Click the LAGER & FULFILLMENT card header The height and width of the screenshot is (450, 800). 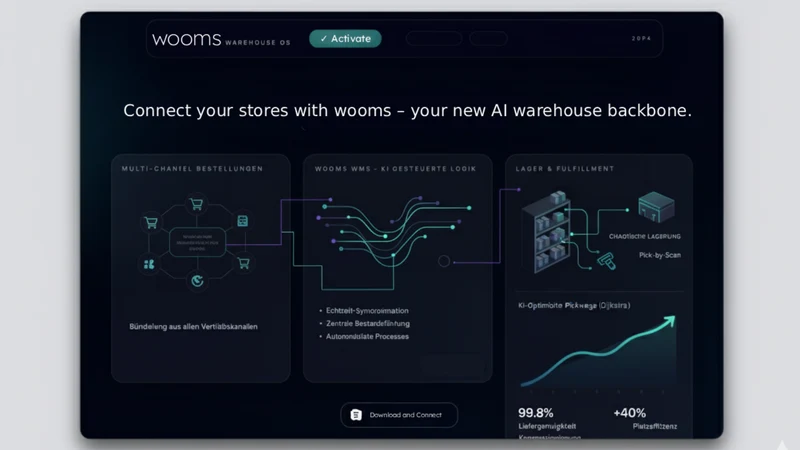565,169
